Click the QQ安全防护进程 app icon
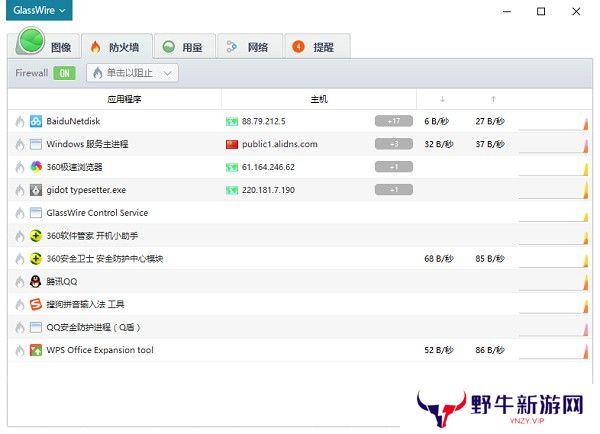The image size is (600, 434). (x=36, y=327)
